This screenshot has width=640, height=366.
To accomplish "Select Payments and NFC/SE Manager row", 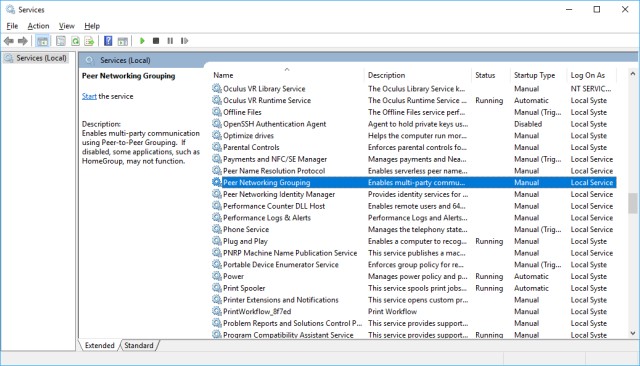I will [x=413, y=159].
